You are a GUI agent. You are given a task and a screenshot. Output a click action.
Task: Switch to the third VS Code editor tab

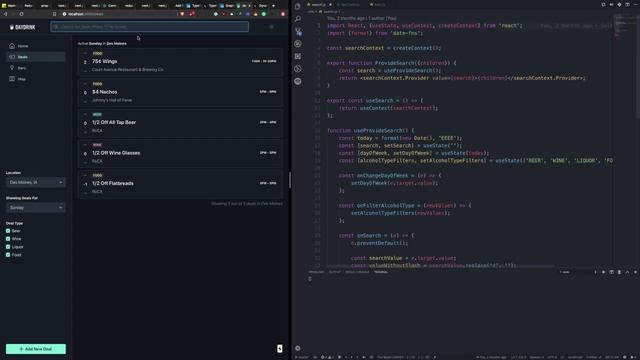pyautogui.click(x=378, y=4)
